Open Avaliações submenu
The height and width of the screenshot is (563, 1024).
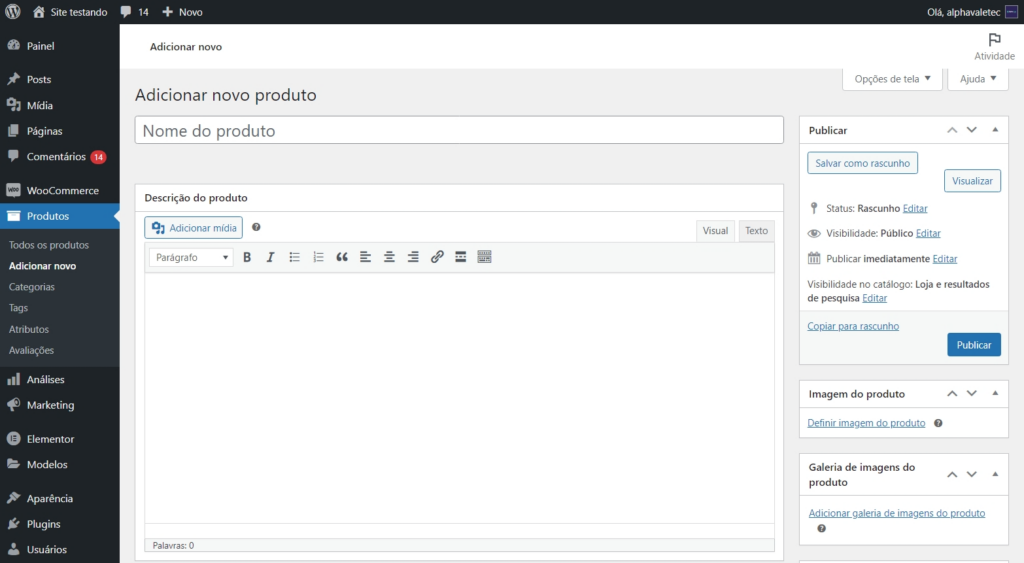coord(31,350)
